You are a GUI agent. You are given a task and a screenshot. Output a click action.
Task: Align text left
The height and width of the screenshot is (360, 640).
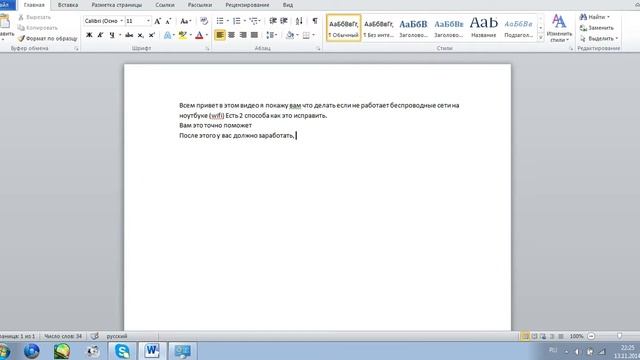coord(220,35)
